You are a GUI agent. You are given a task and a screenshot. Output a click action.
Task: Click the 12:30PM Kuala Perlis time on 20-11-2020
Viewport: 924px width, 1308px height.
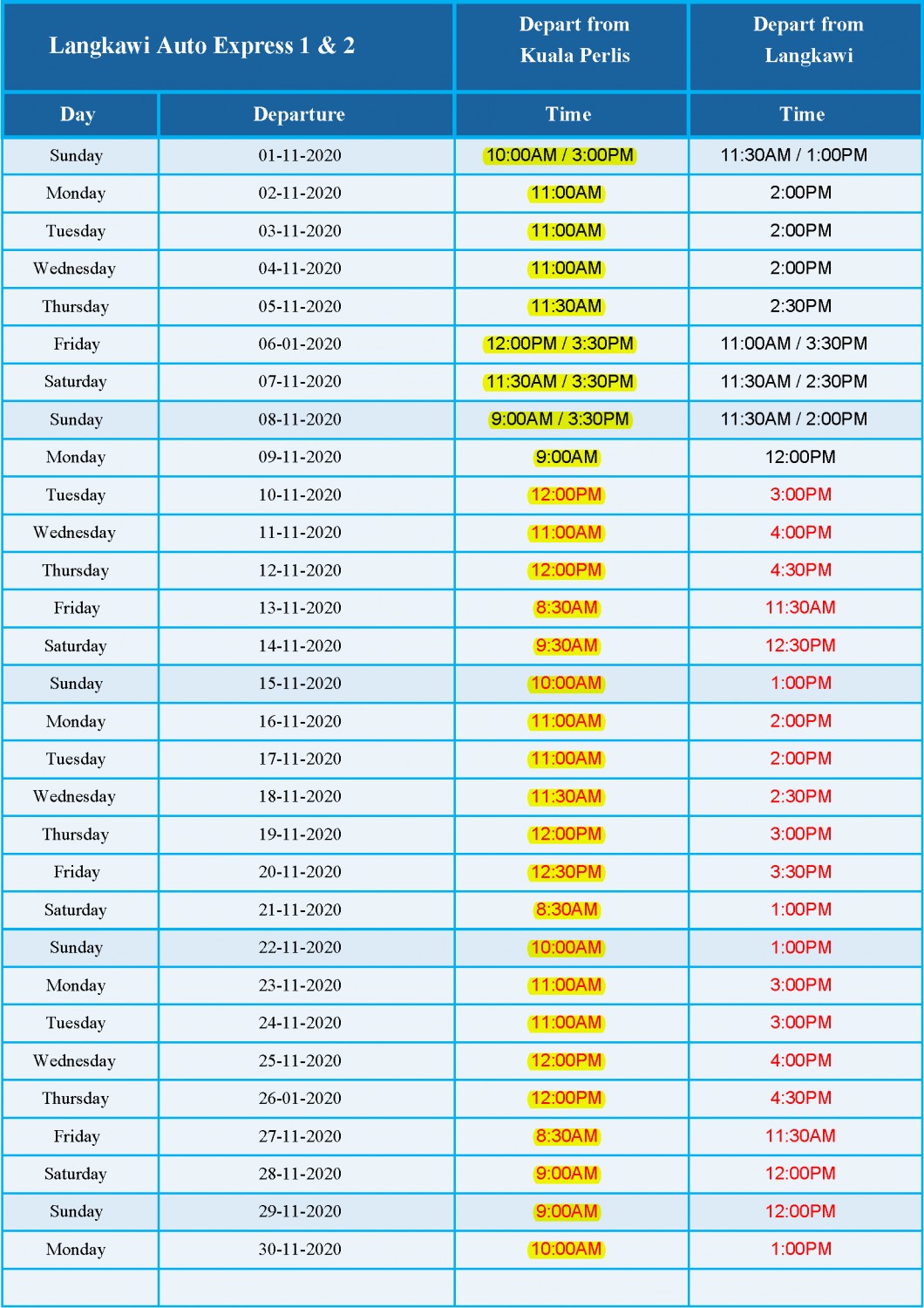click(x=567, y=872)
